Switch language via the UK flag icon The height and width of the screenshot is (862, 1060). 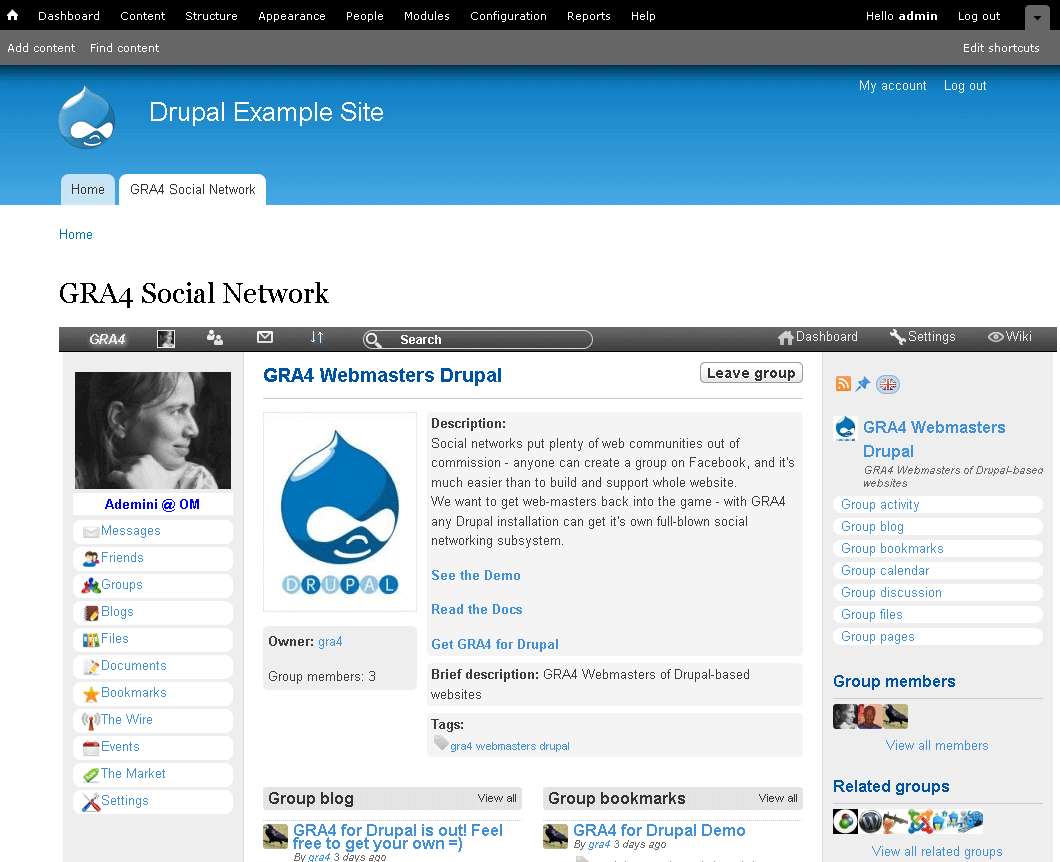(888, 384)
